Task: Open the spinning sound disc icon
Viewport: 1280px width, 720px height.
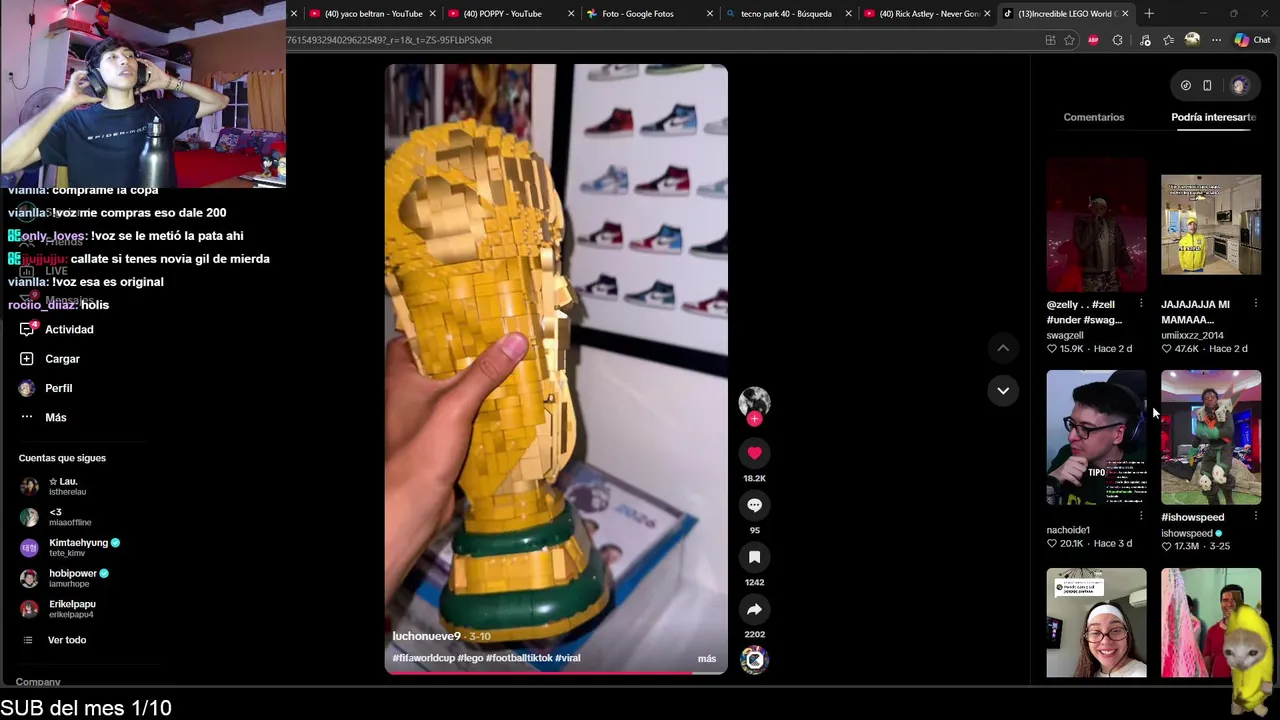Action: [754, 659]
